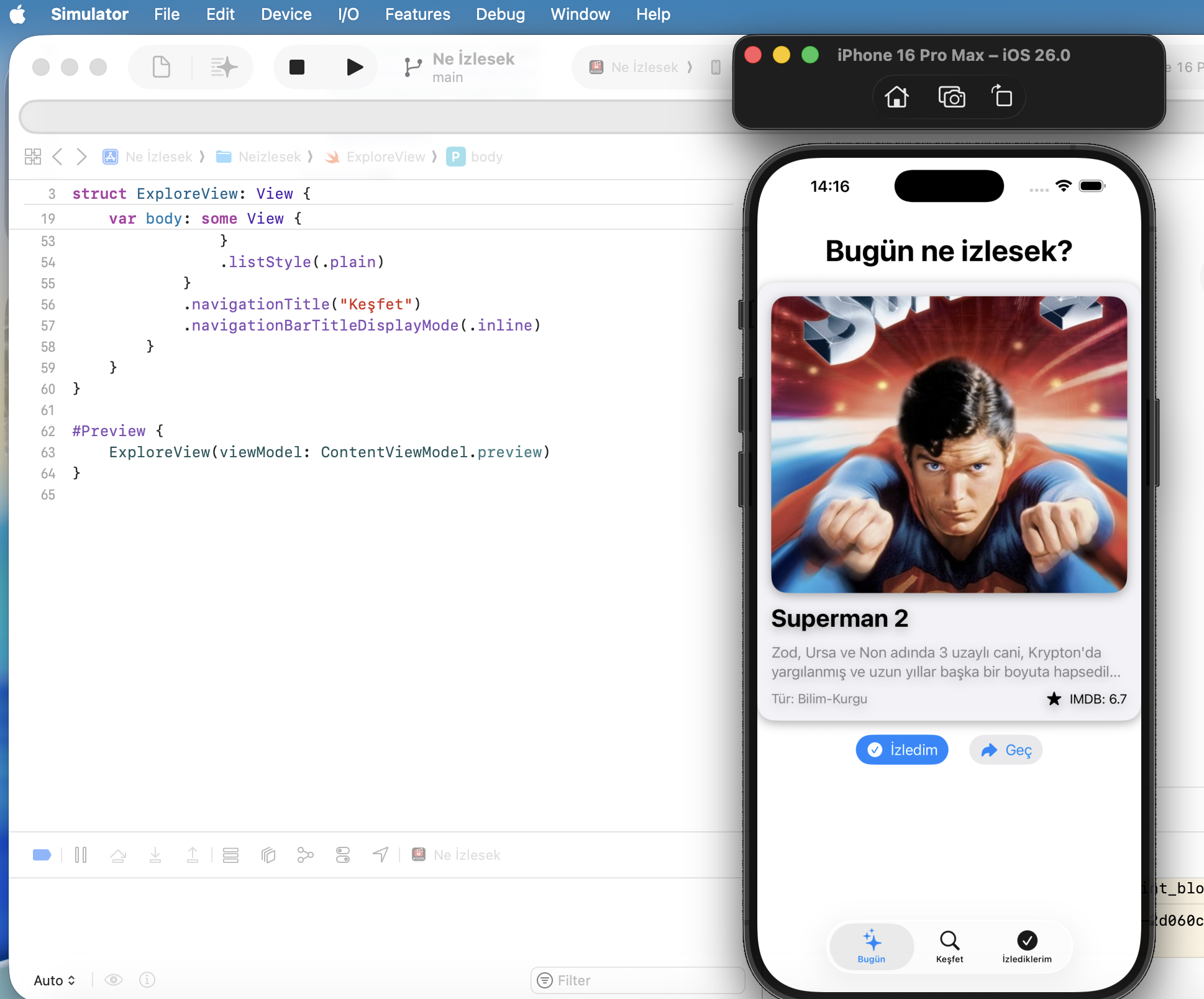Open the File menu
Screen dimensions: 1204x999
pos(166,14)
